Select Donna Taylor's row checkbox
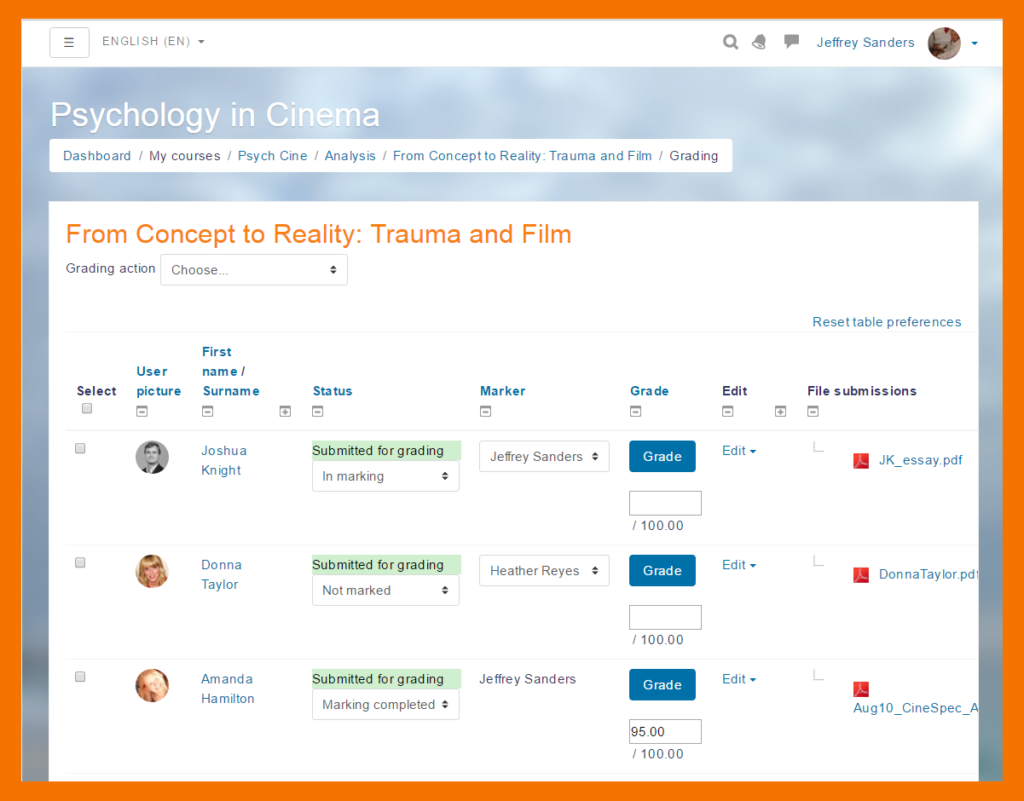 pyautogui.click(x=80, y=562)
